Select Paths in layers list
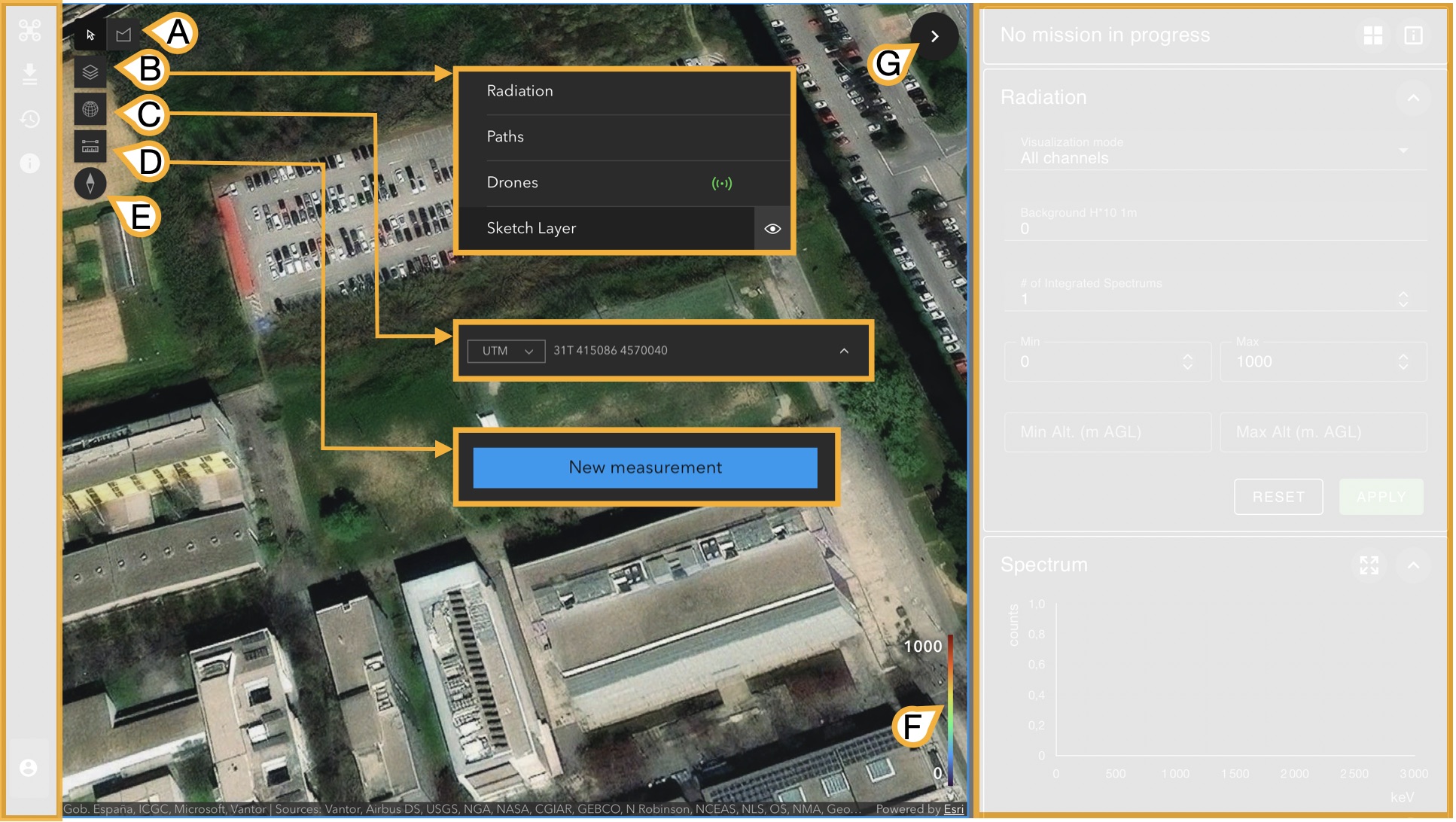This screenshot has height=822, width=1456. pyautogui.click(x=505, y=137)
